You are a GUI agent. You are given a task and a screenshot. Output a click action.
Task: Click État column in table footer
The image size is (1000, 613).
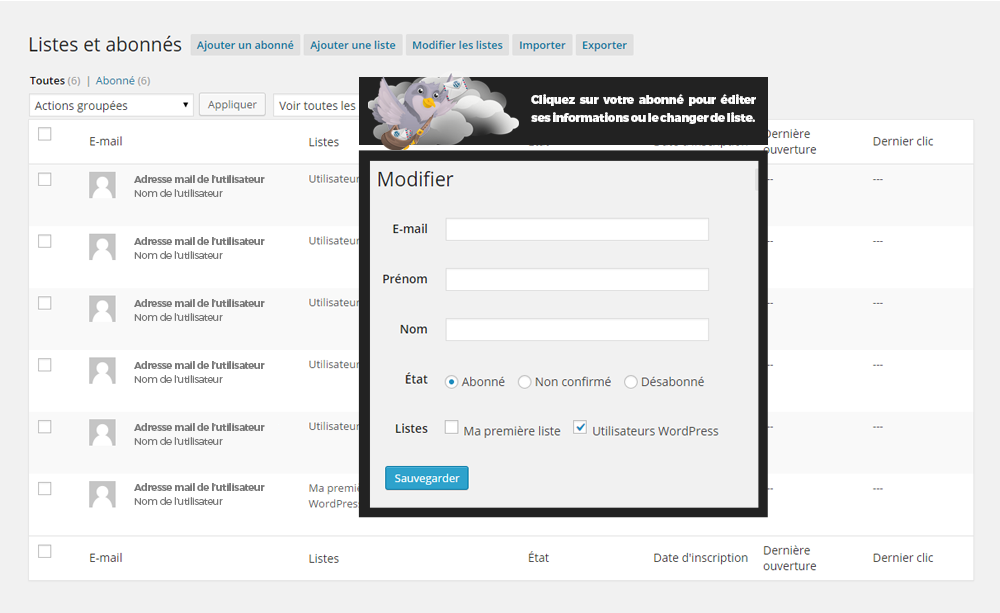(538, 558)
